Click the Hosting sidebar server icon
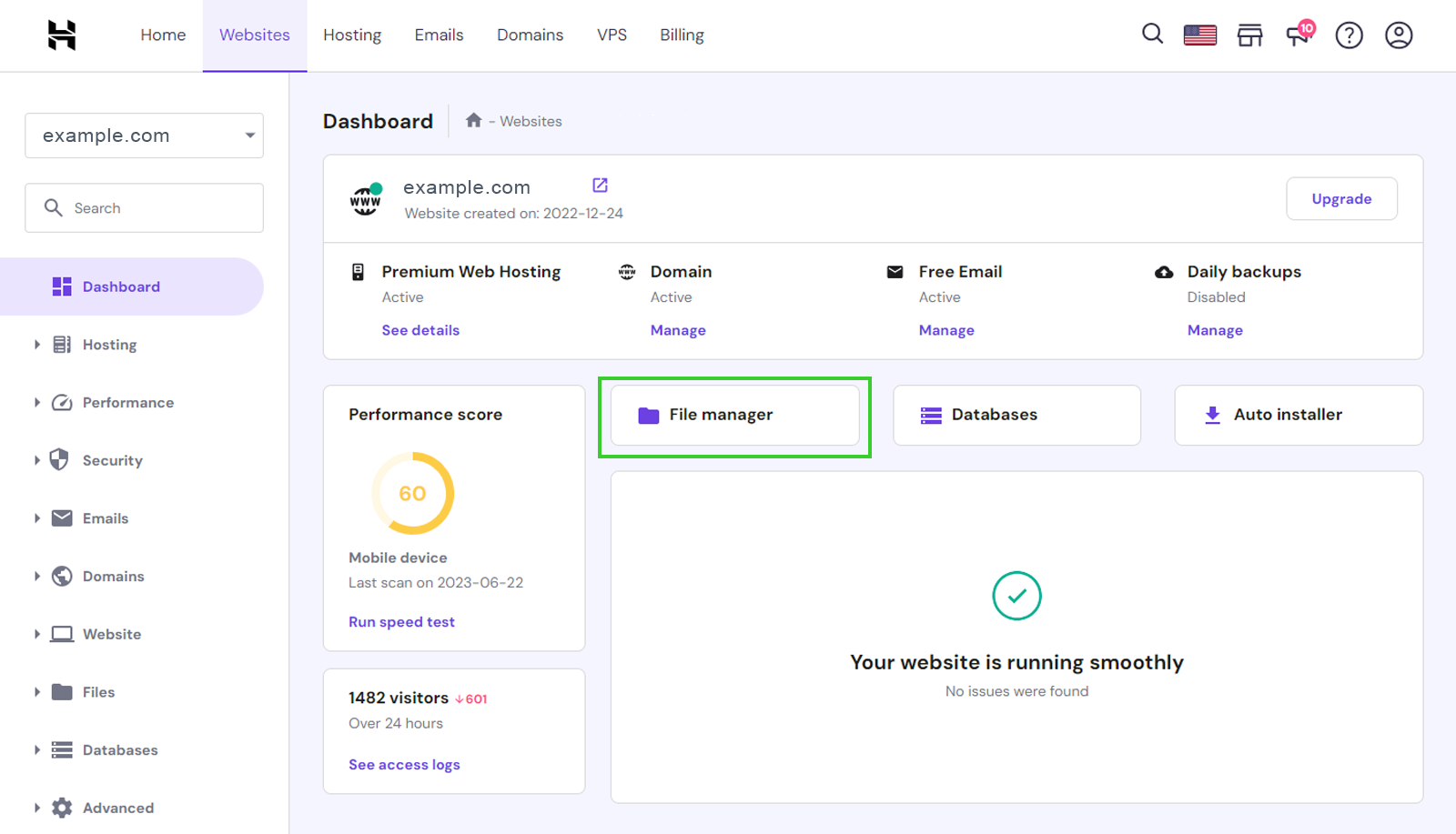The width and height of the screenshot is (1456, 834). click(x=62, y=345)
